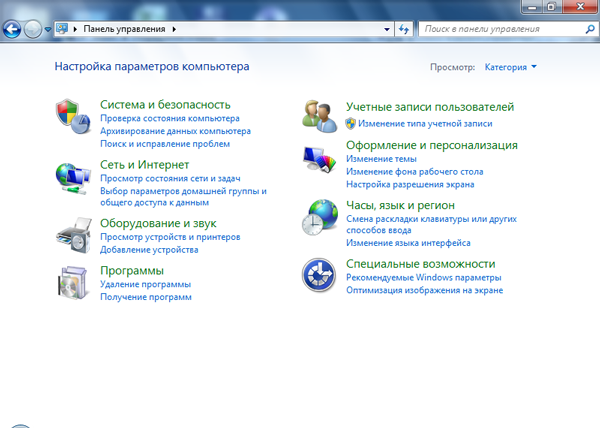The image size is (600, 428).
Task: Click Изменение темы link
Action: click(x=382, y=159)
